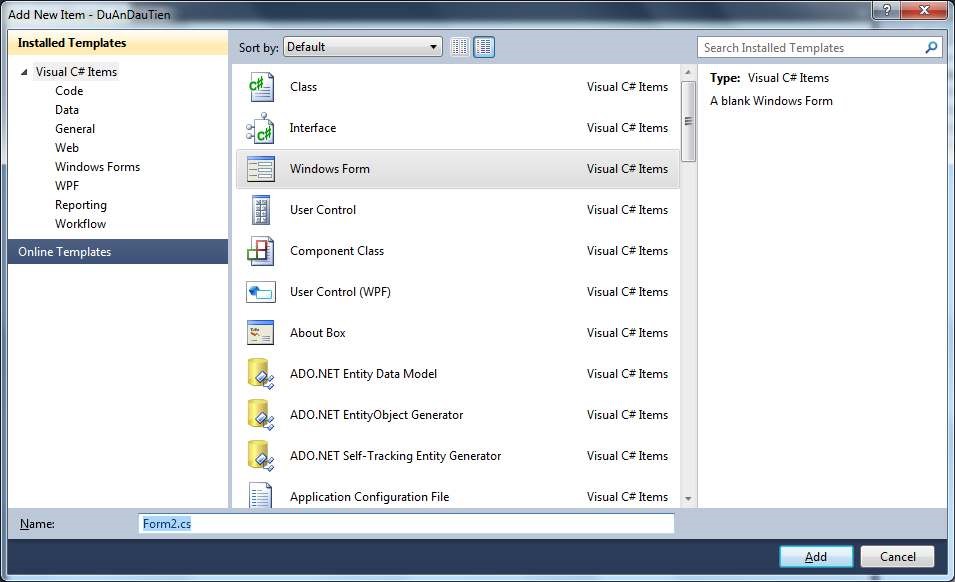Screen dimensions: 955x582
Task: Open the Sort by dropdown
Action: point(363,47)
